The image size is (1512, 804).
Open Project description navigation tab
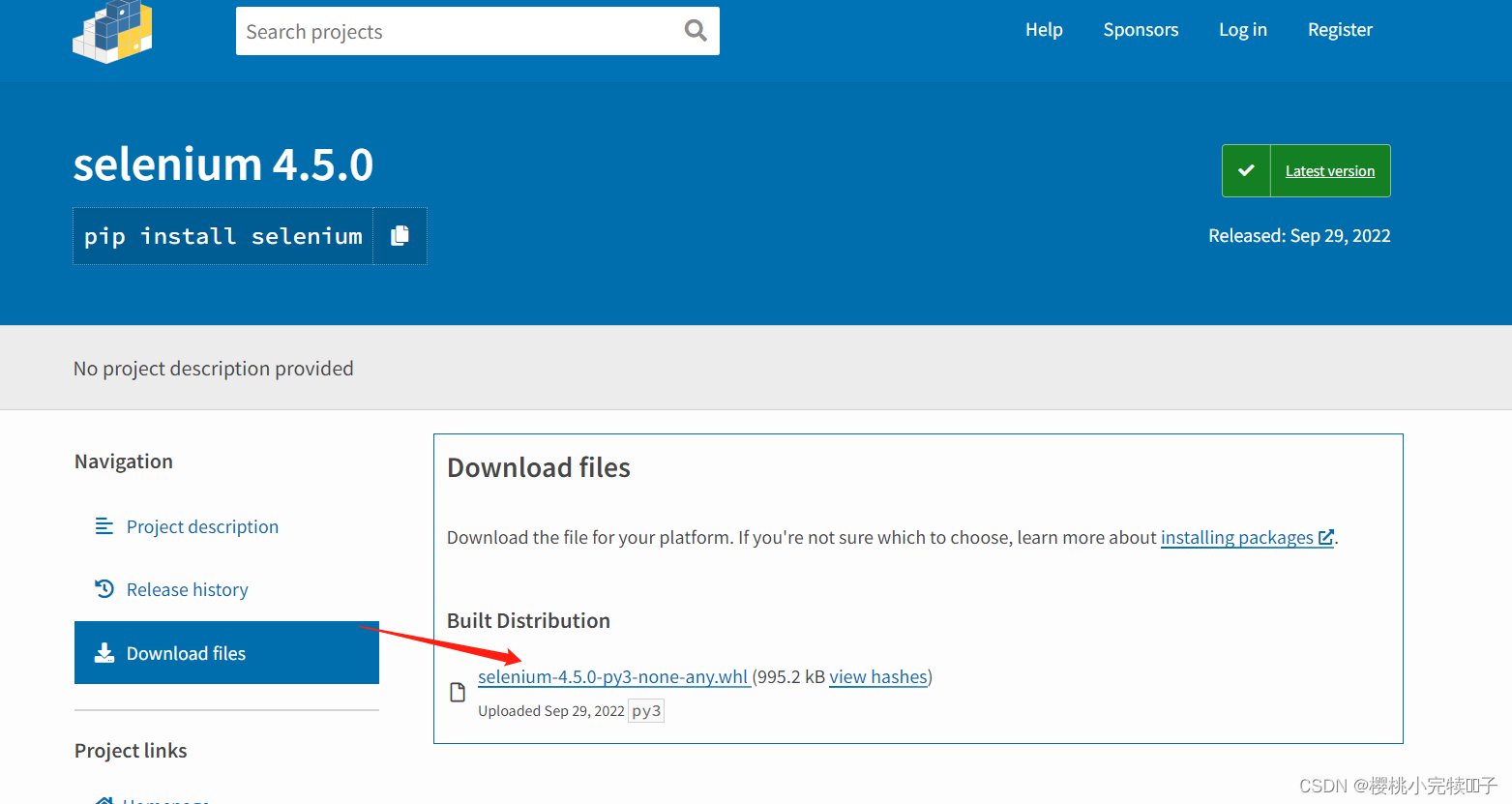[226, 526]
